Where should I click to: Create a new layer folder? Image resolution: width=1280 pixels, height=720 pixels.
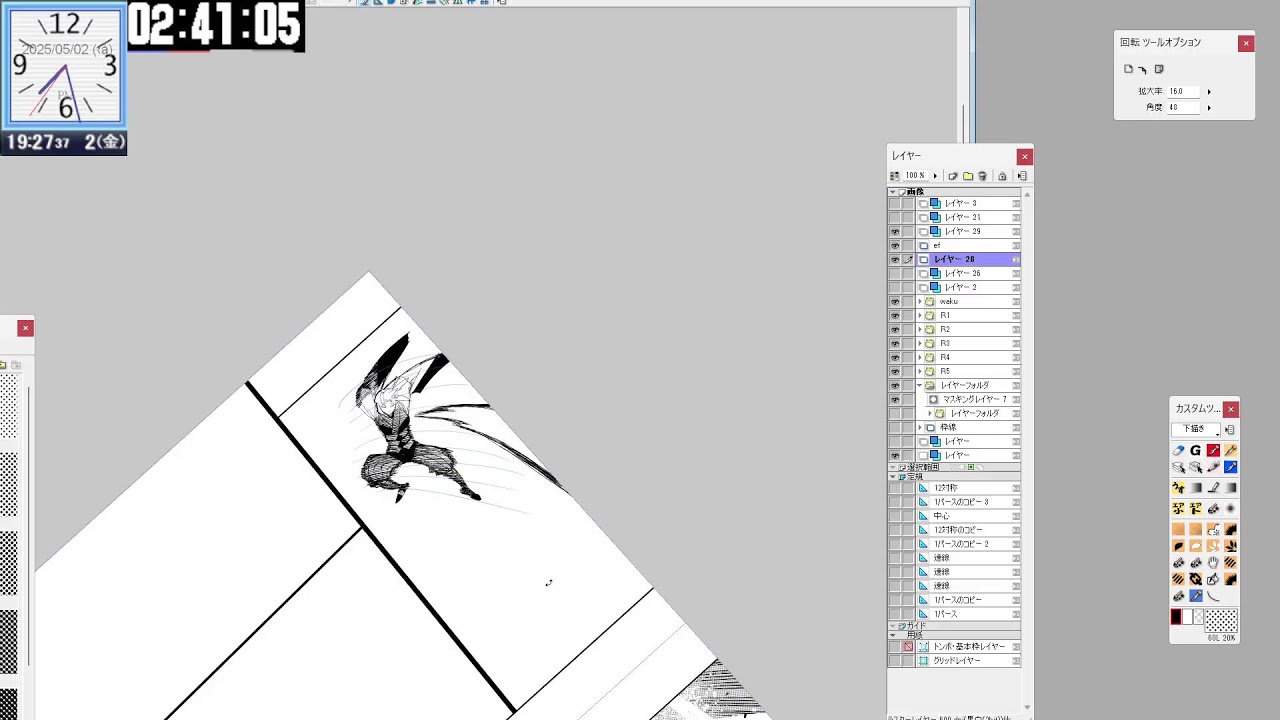968,176
